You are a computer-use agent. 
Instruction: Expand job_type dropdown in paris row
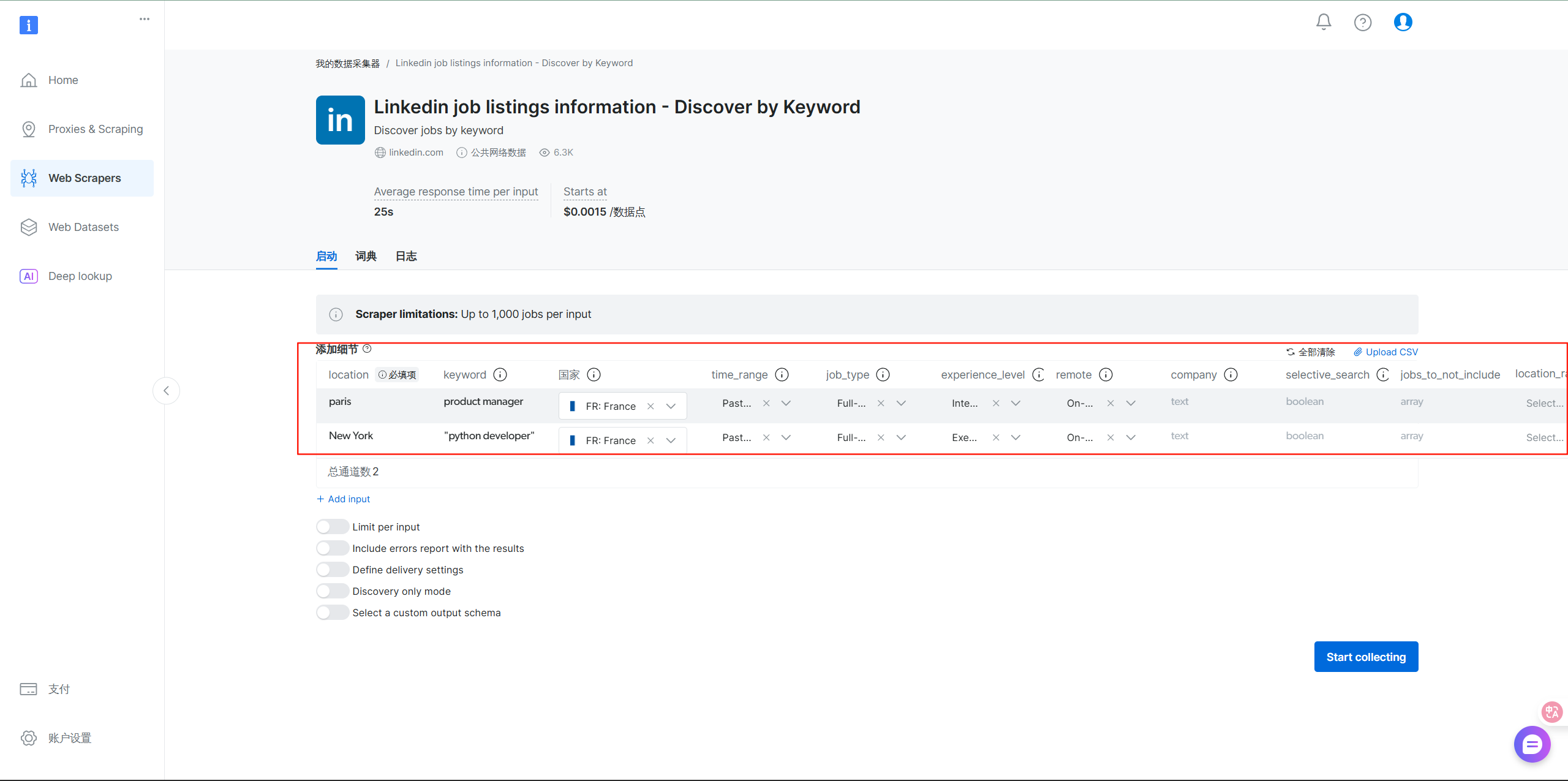coord(901,403)
